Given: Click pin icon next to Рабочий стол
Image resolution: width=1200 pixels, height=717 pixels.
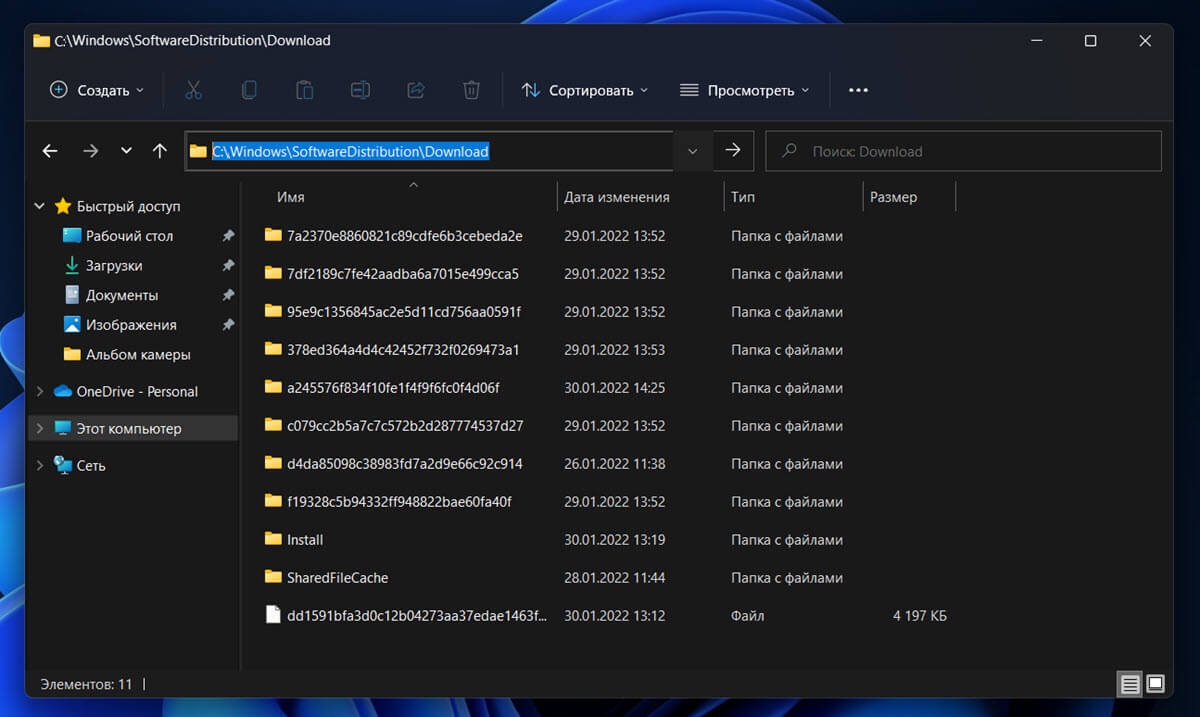Looking at the screenshot, I should 228,236.
